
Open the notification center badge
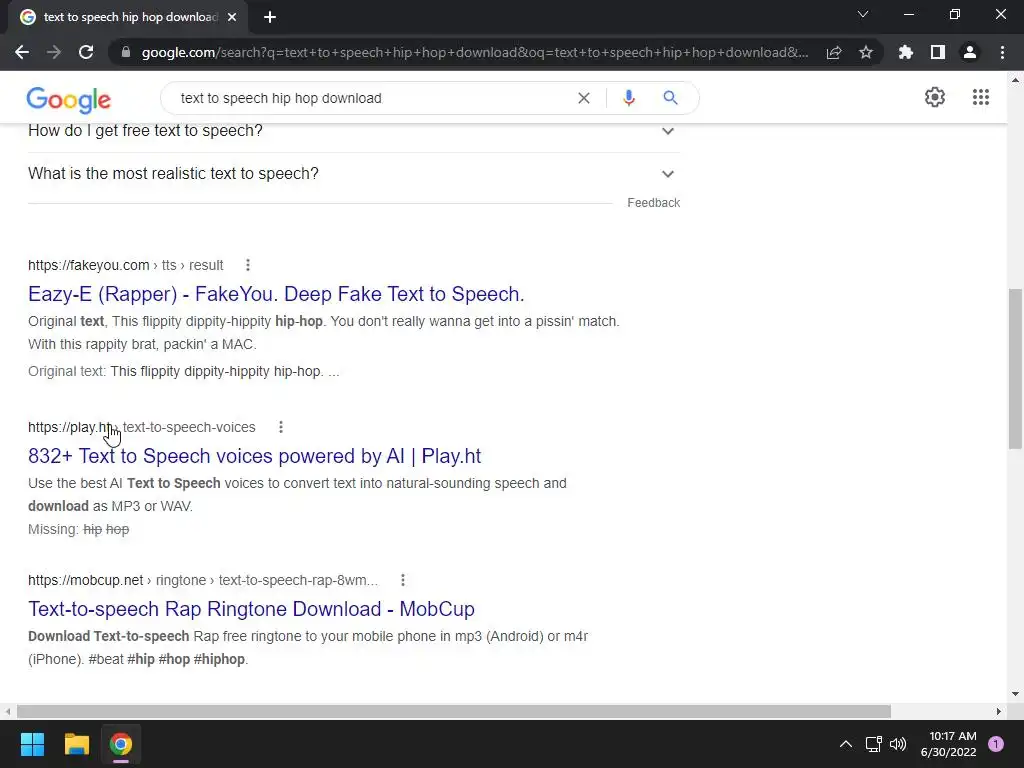point(996,744)
